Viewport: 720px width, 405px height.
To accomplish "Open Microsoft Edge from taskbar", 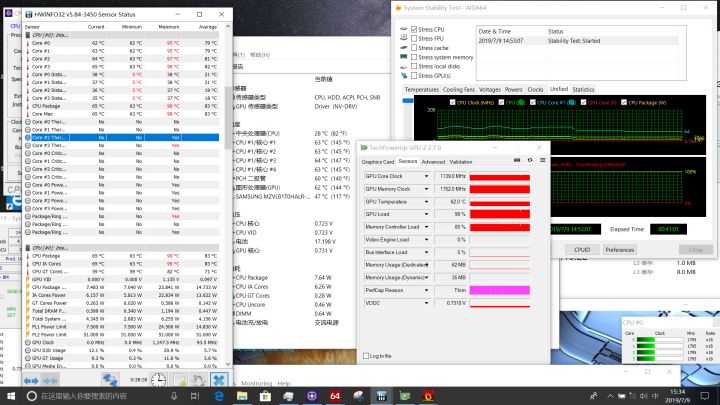I will click(219, 396).
